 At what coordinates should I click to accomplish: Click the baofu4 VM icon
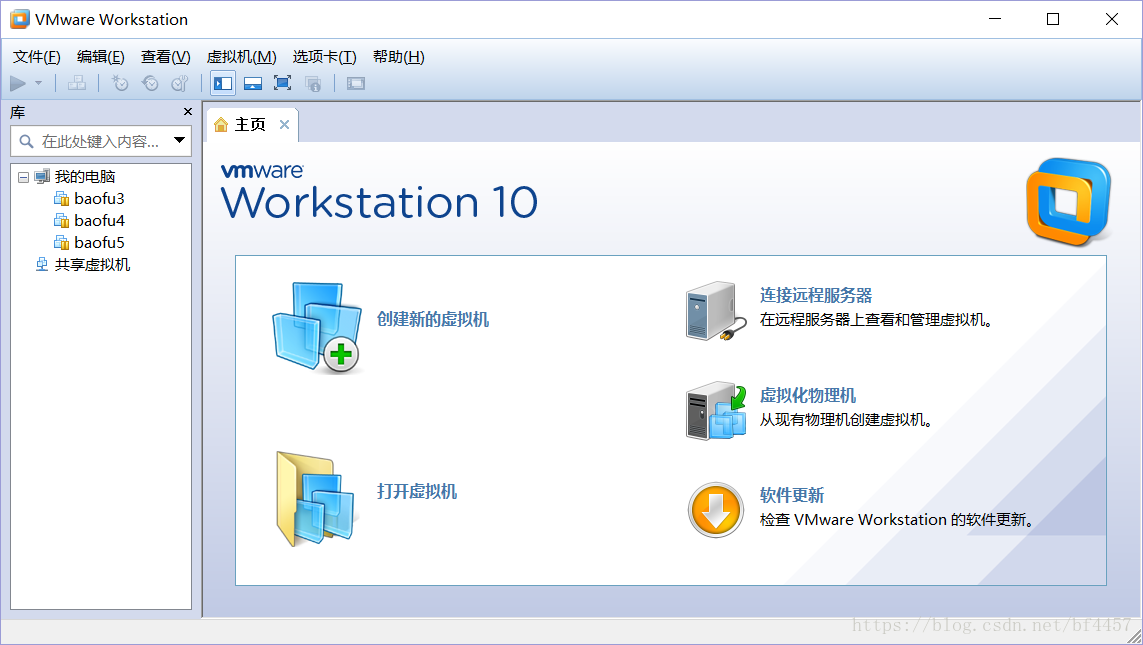click(x=61, y=220)
